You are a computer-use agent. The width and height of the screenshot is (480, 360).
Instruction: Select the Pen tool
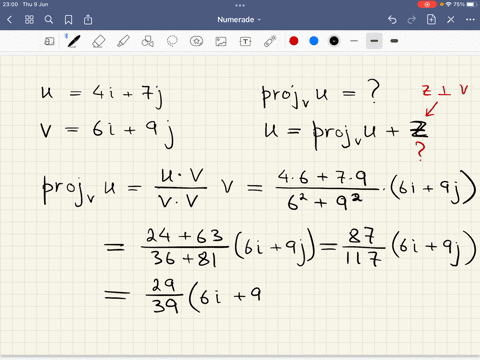pos(74,41)
